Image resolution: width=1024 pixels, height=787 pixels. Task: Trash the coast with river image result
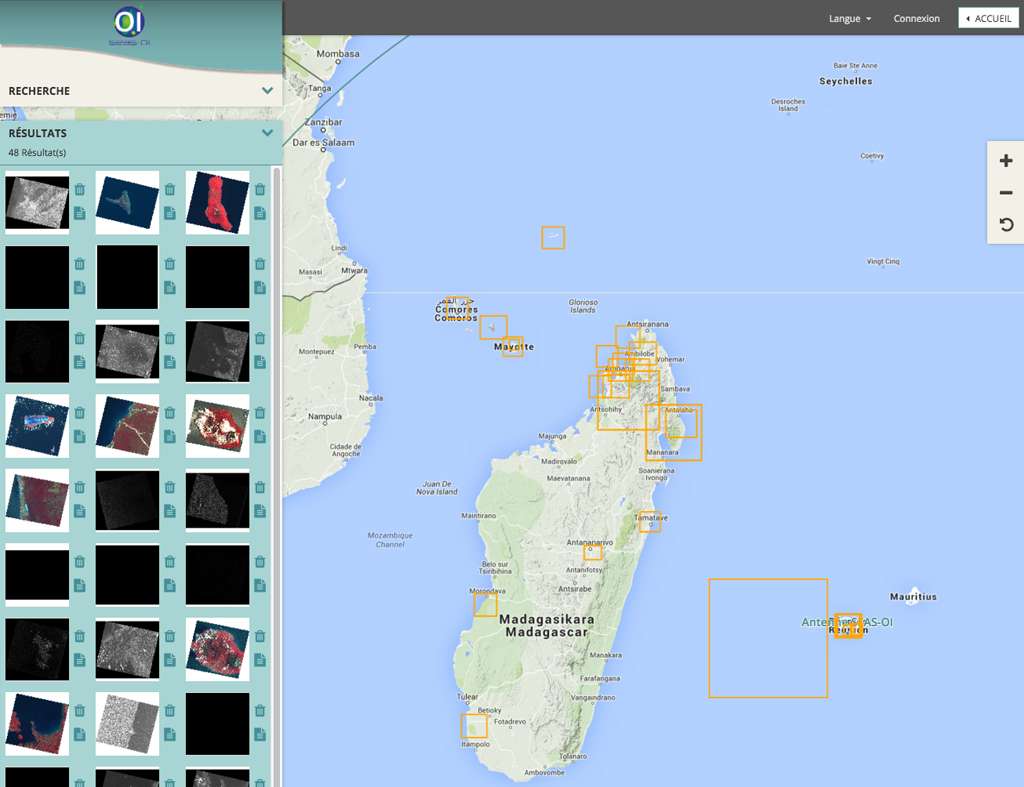click(170, 413)
